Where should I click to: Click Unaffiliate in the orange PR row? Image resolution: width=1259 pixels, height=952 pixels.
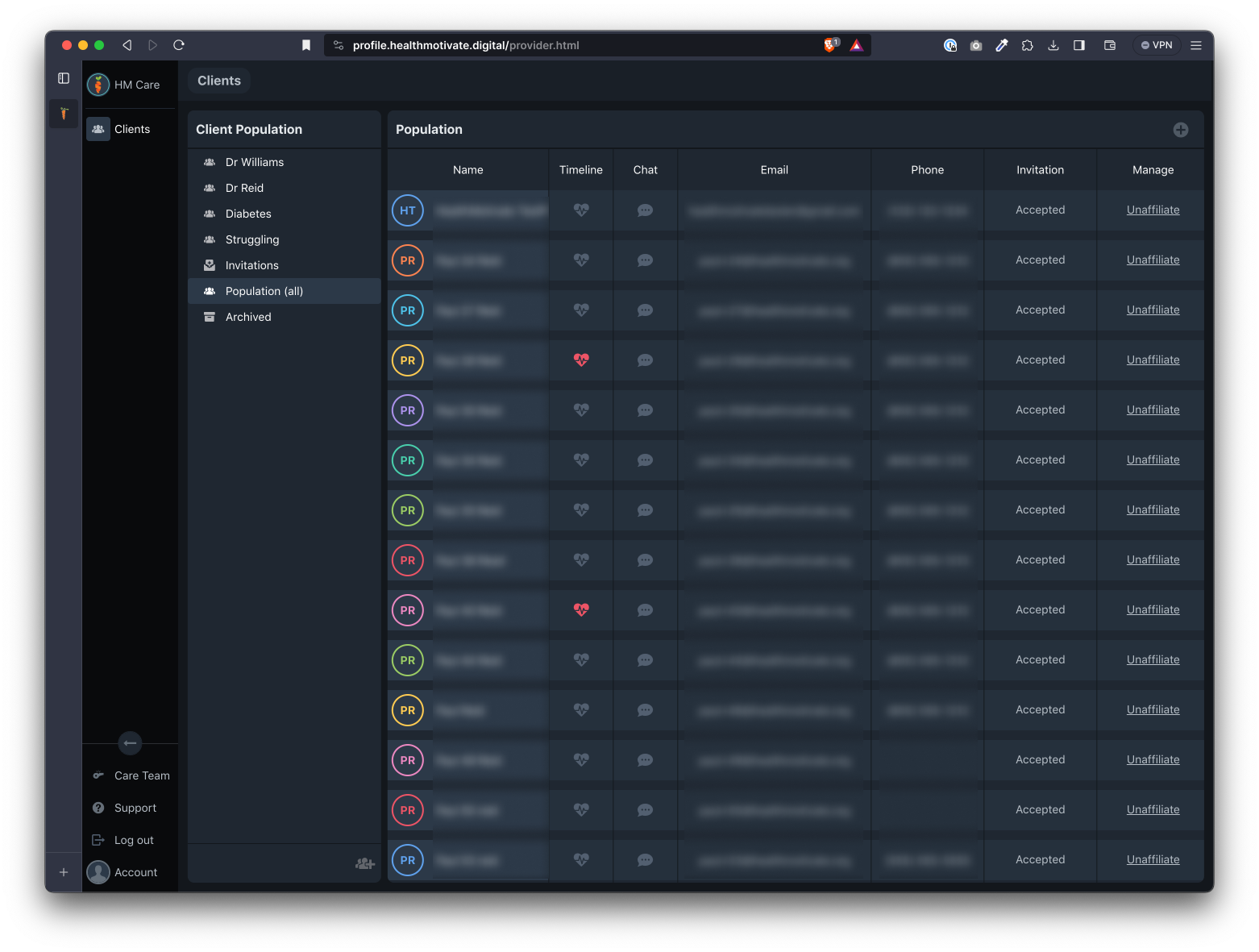[1153, 260]
